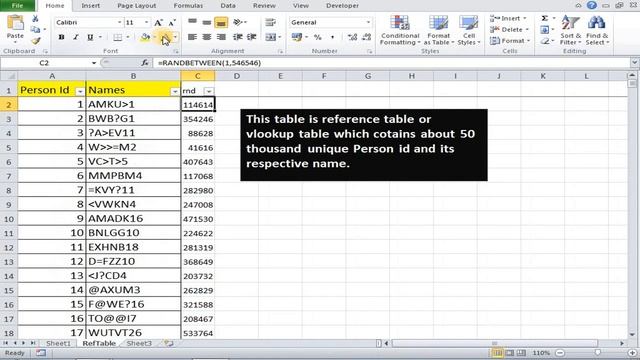Click the Insert cells button

tap(509, 18)
